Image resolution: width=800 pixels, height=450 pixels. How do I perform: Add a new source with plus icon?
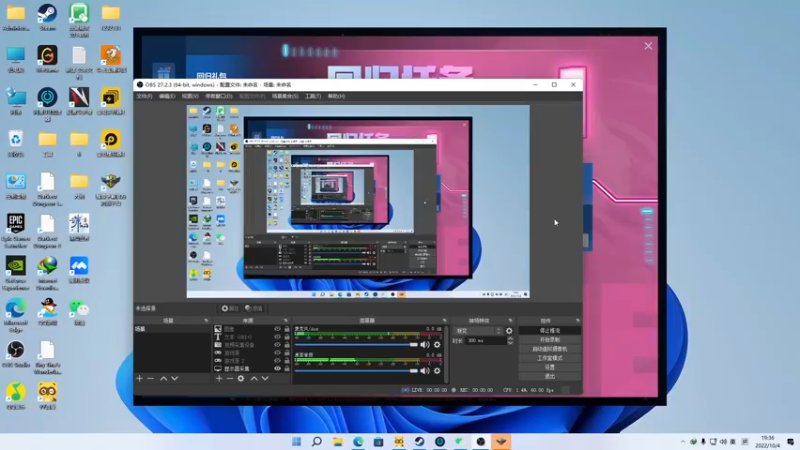point(219,379)
